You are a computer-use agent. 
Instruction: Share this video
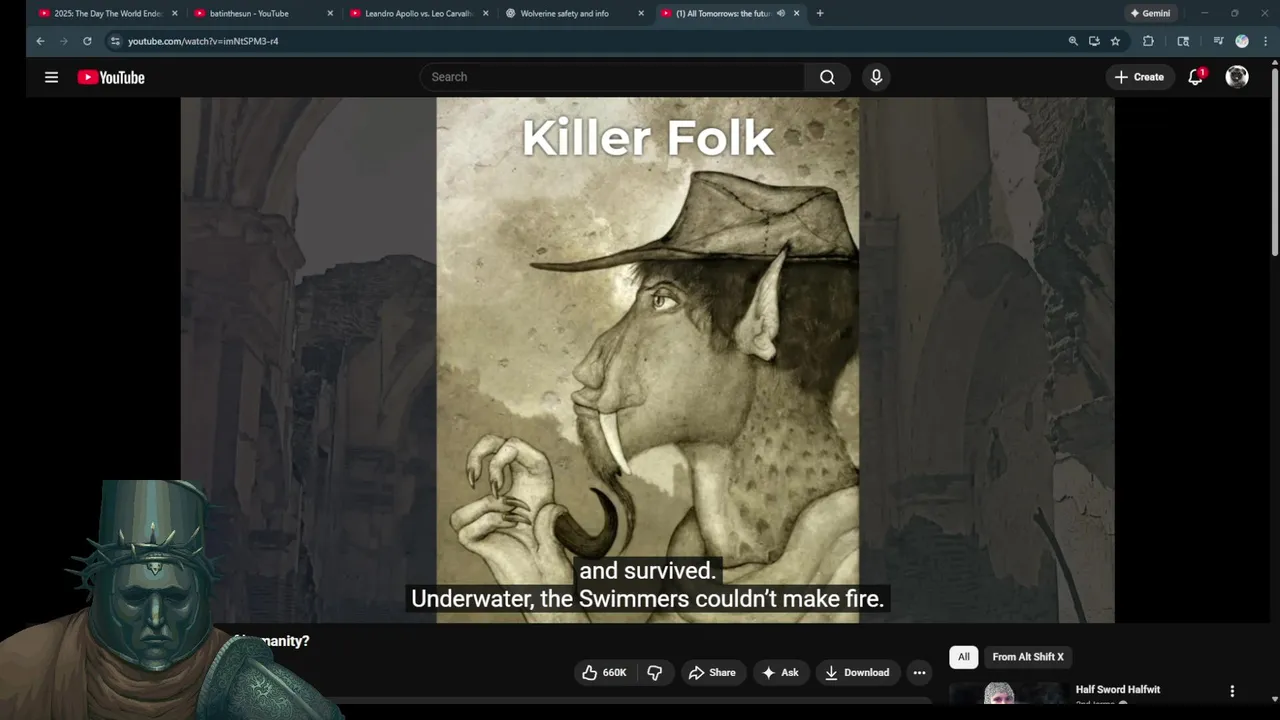[x=712, y=673]
